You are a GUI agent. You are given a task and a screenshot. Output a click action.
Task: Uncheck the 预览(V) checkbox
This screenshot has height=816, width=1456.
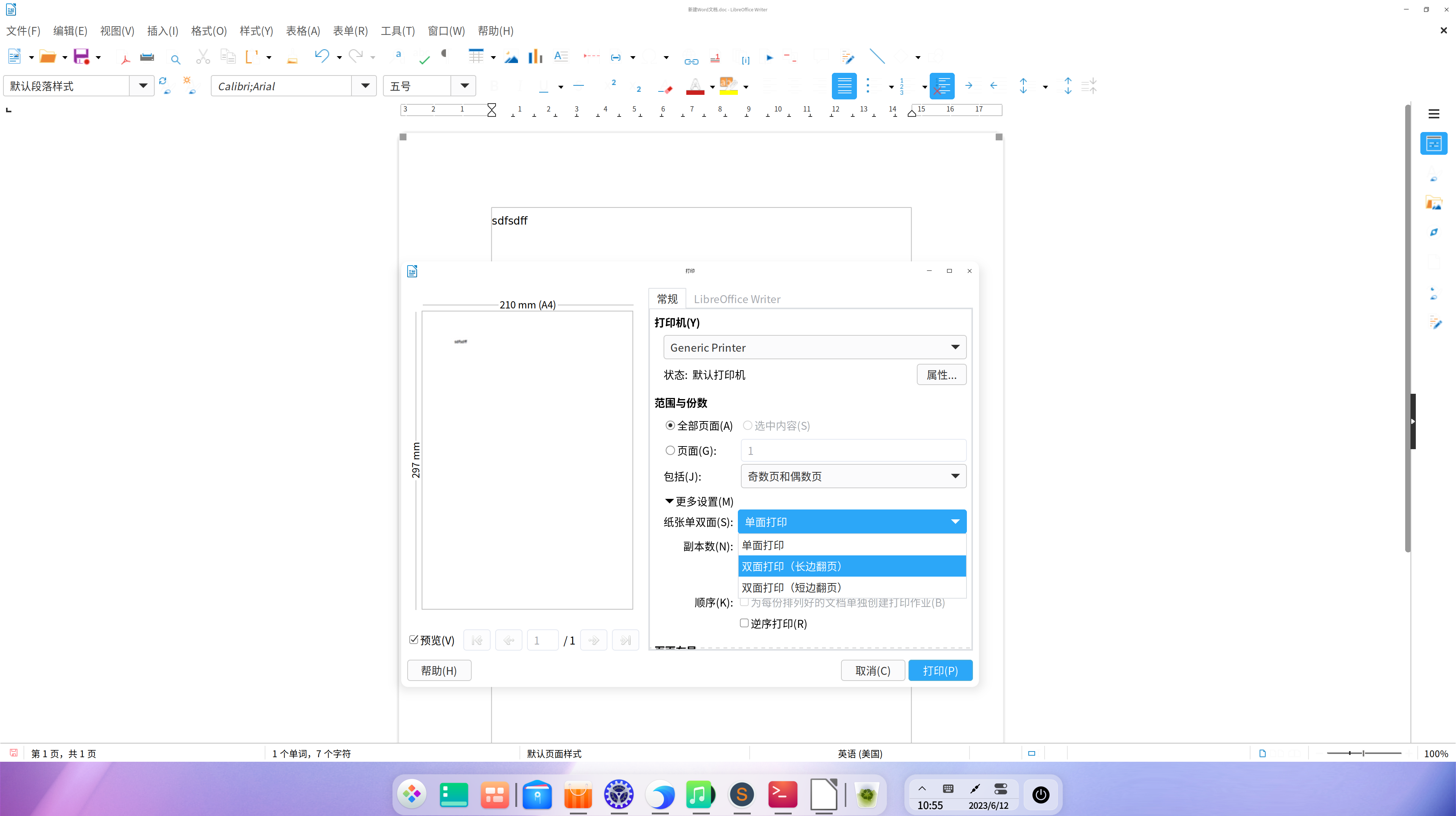click(414, 640)
